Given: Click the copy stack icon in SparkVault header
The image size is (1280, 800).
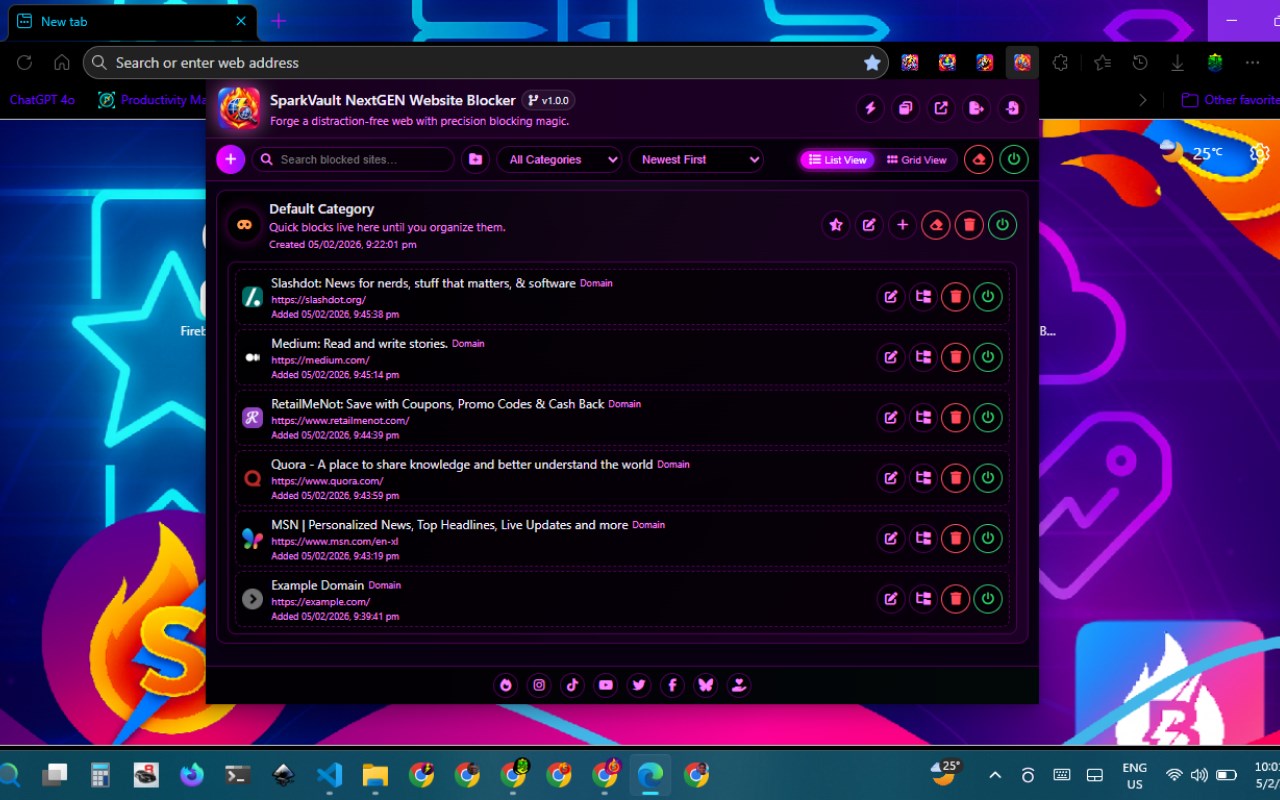Looking at the screenshot, I should click(906, 108).
